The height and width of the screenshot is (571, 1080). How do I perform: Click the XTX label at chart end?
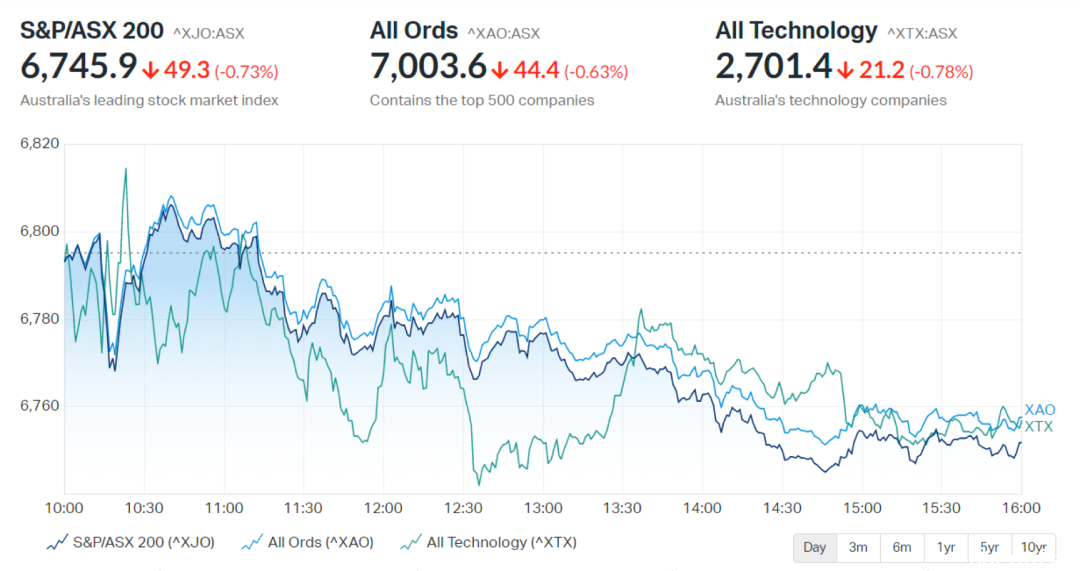pos(1039,427)
